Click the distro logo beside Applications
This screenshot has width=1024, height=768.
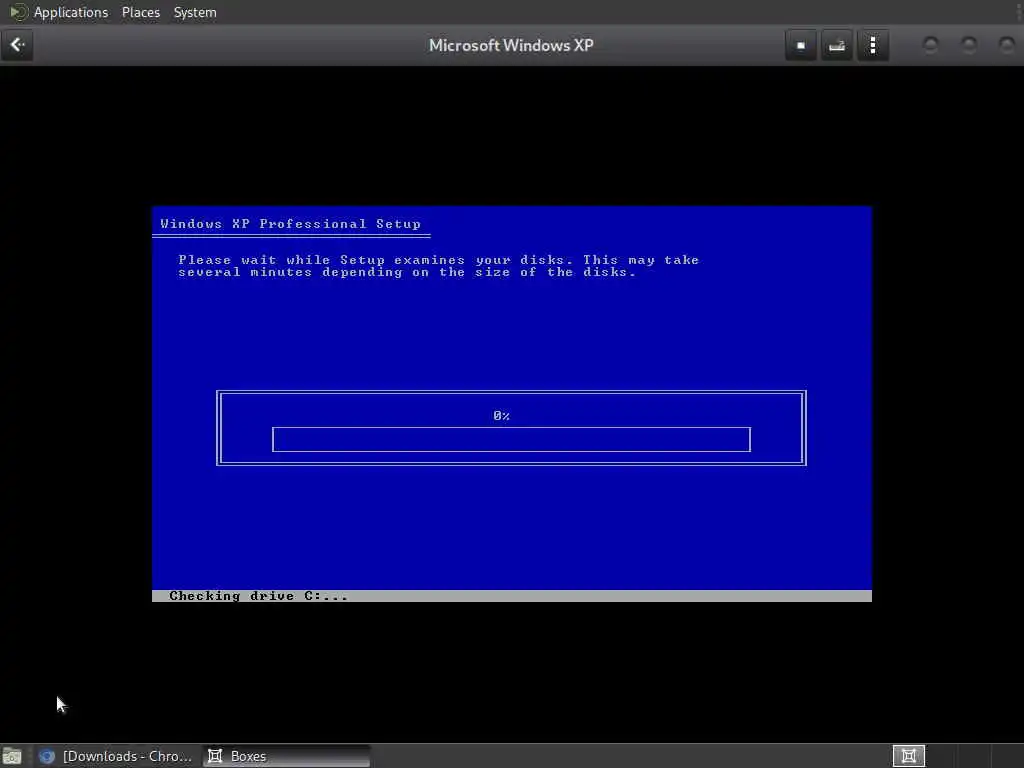click(x=18, y=12)
